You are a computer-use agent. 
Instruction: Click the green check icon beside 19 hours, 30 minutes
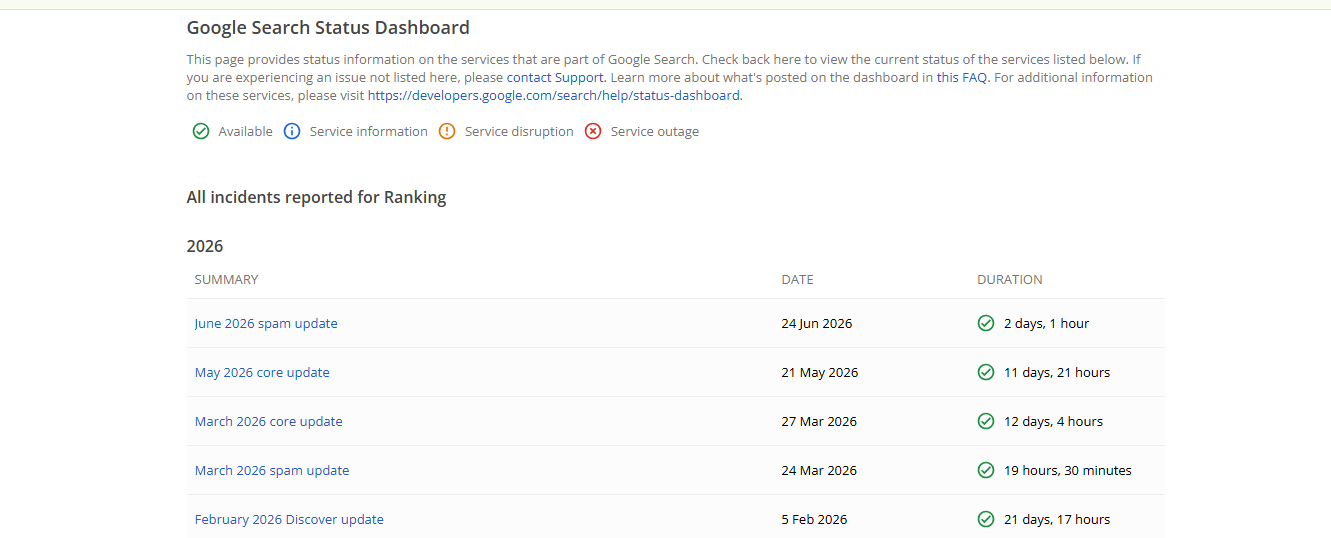(986, 470)
